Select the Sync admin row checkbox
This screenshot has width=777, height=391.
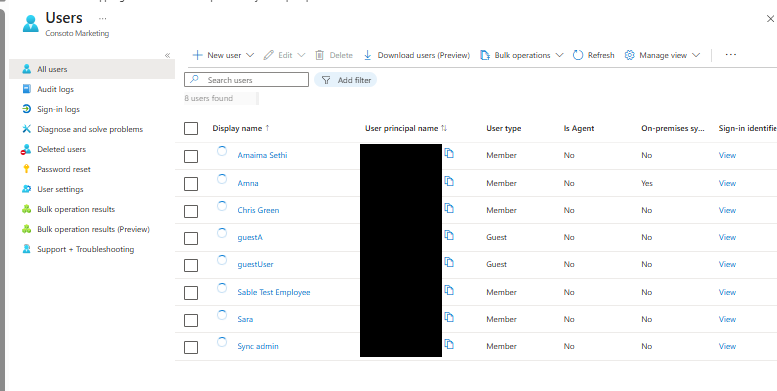click(x=191, y=347)
